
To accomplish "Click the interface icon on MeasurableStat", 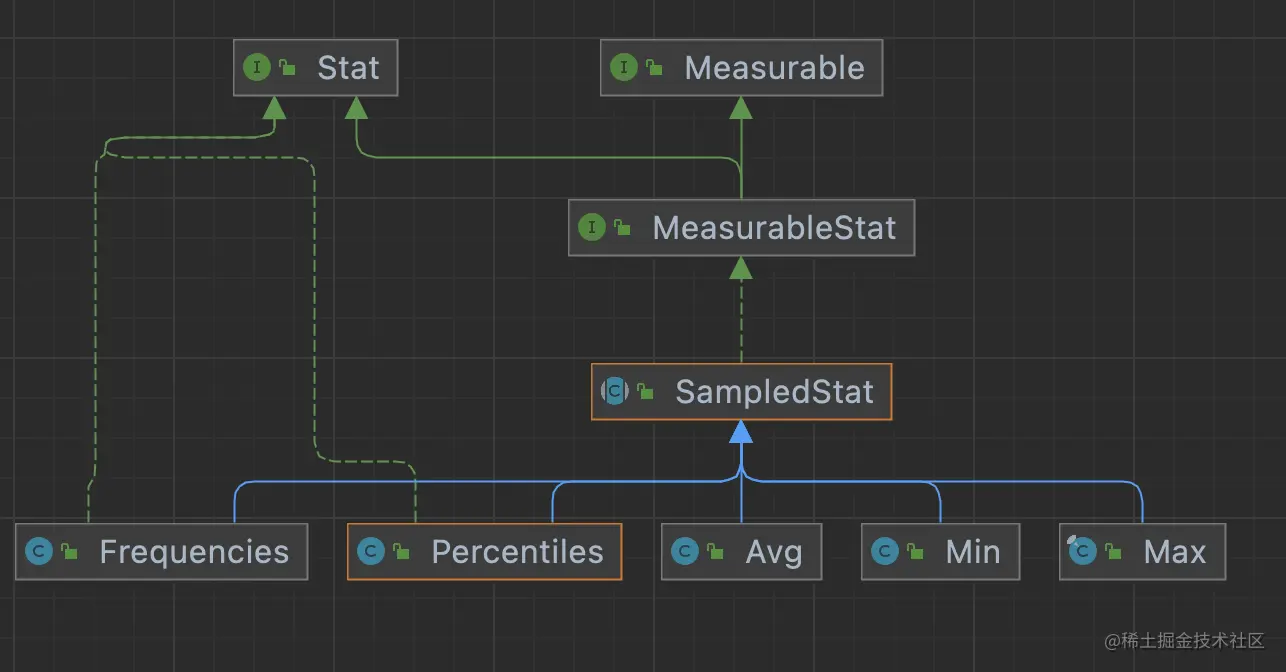I will 592,227.
